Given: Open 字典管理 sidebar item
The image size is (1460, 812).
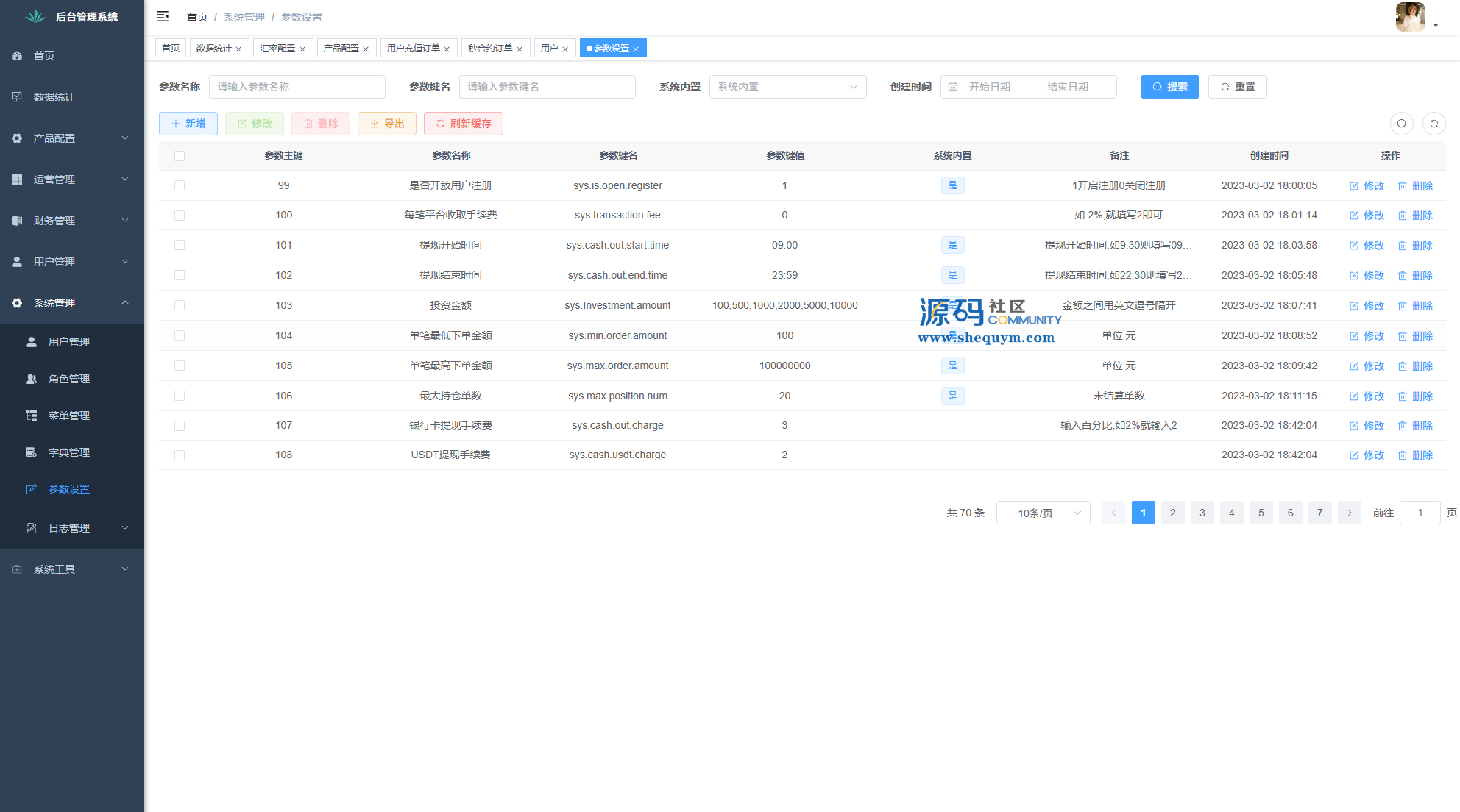Looking at the screenshot, I should click(68, 452).
